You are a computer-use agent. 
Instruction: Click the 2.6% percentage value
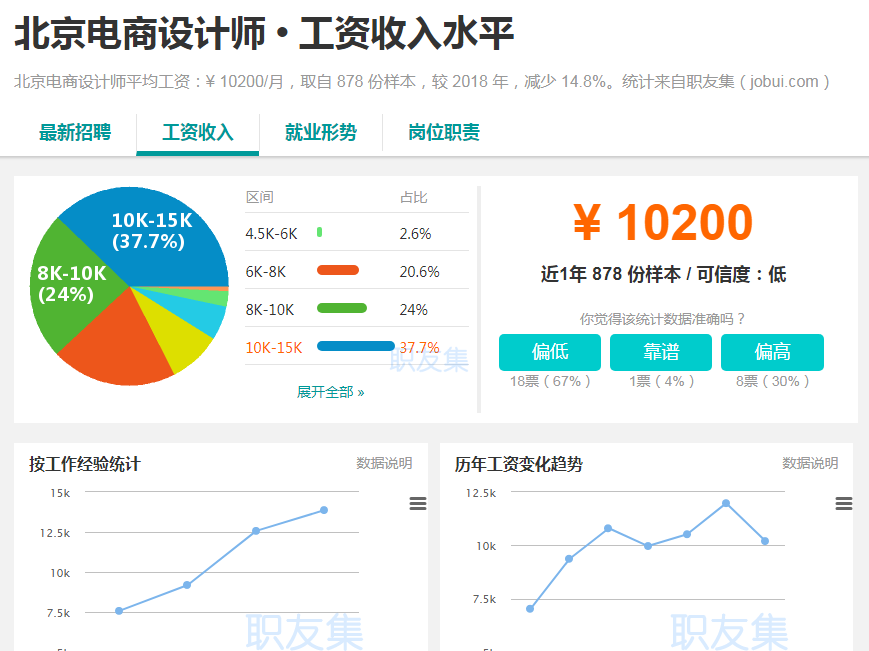click(416, 234)
